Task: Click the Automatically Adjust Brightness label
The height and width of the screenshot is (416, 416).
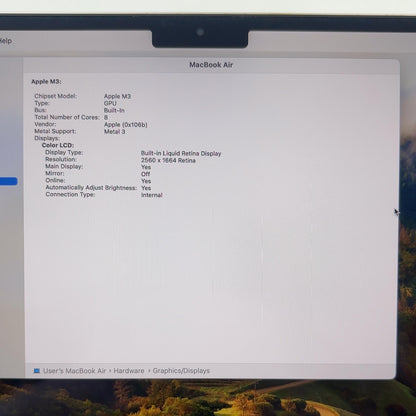Action: click(91, 188)
